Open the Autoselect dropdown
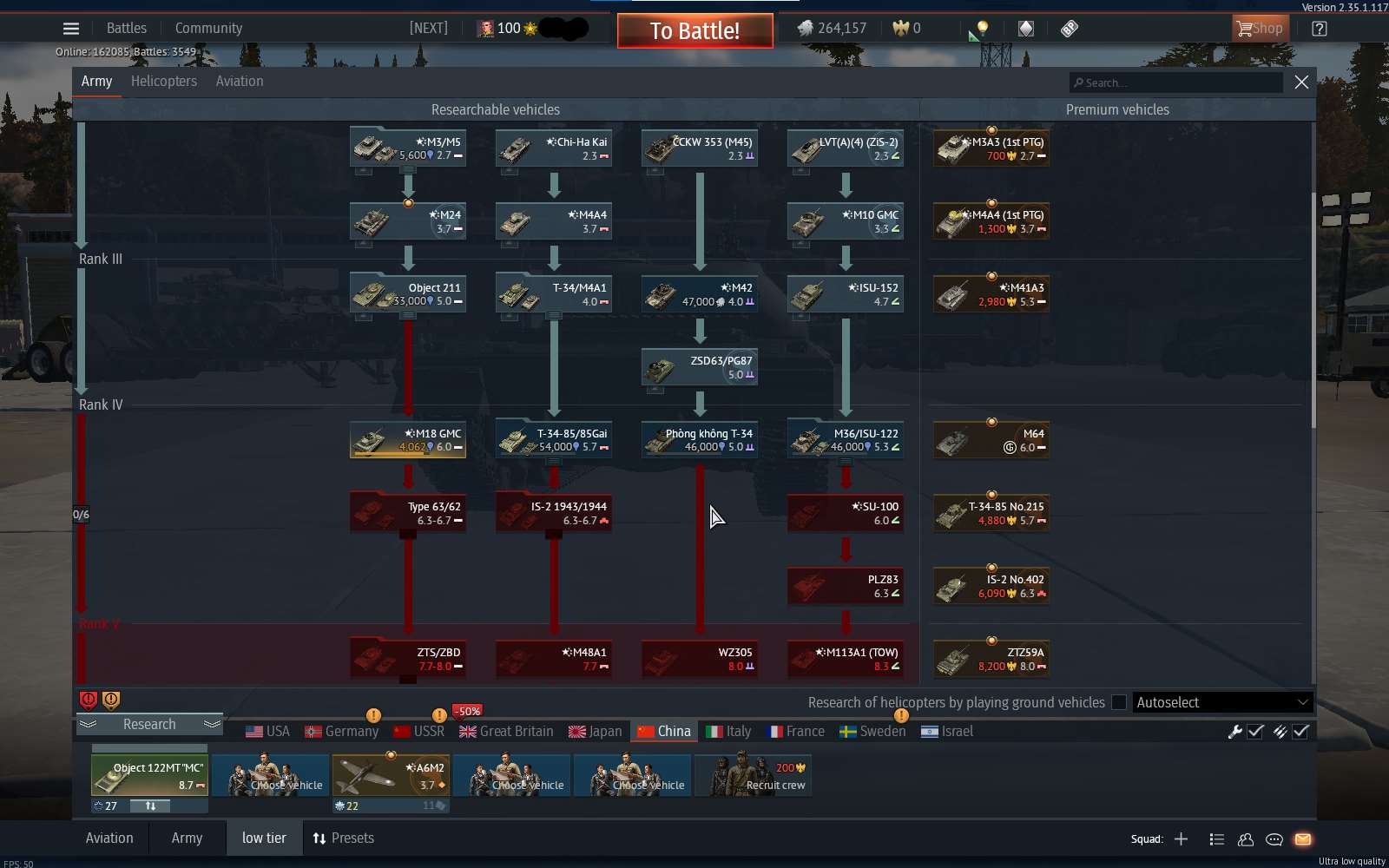Image resolution: width=1389 pixels, height=868 pixels. (x=1222, y=702)
